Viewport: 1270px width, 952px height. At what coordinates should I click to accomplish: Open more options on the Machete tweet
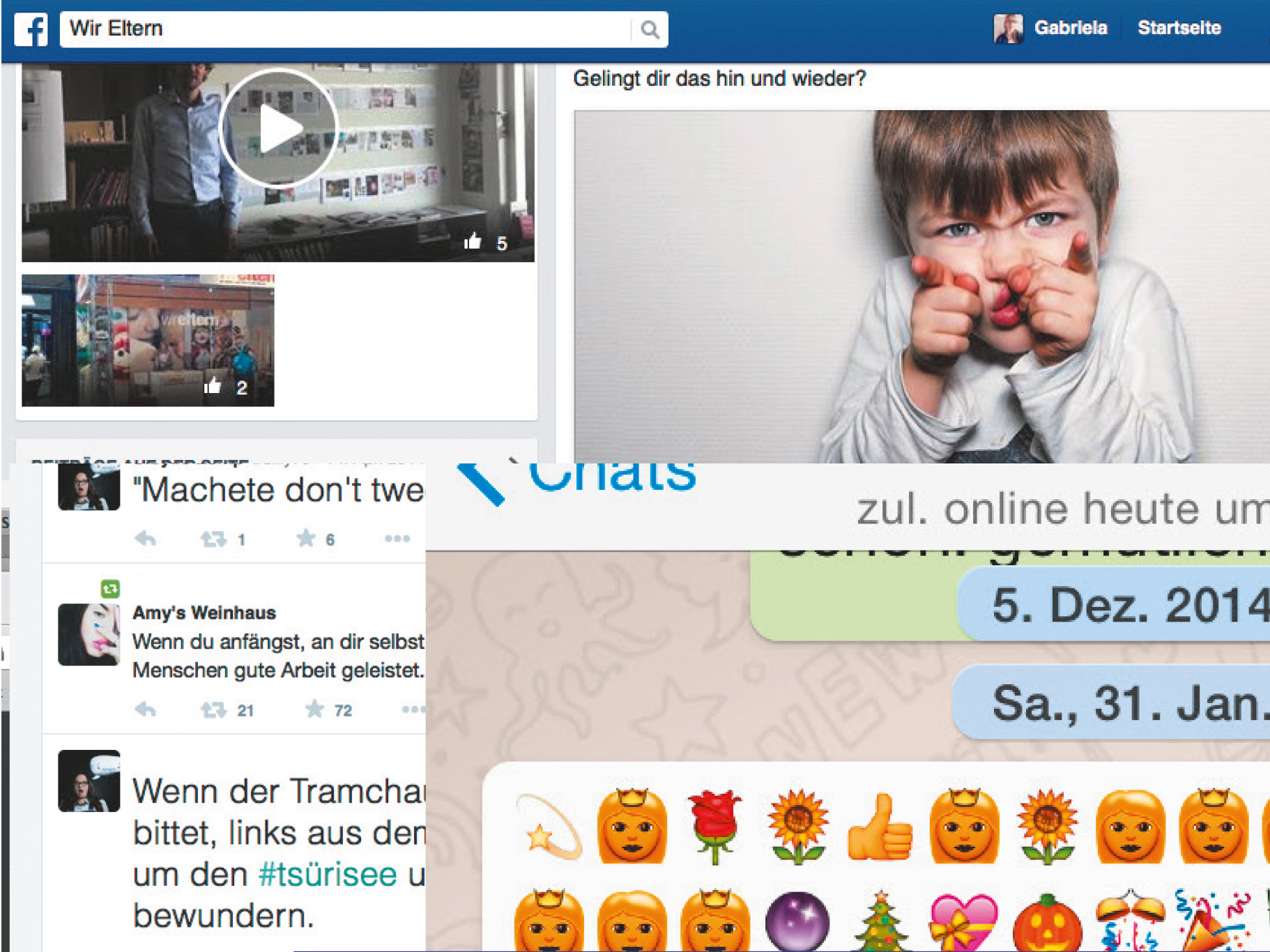(397, 539)
